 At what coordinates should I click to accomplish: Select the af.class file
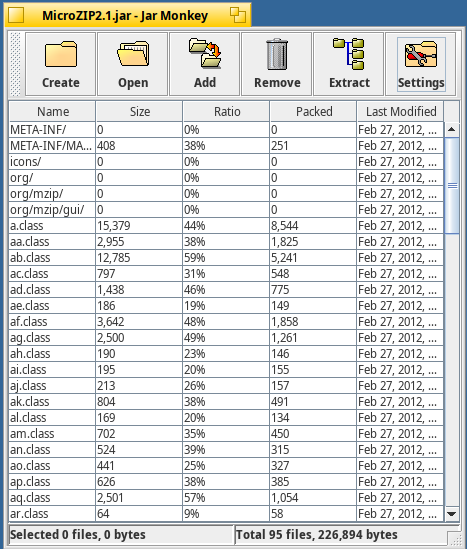coord(226,321)
